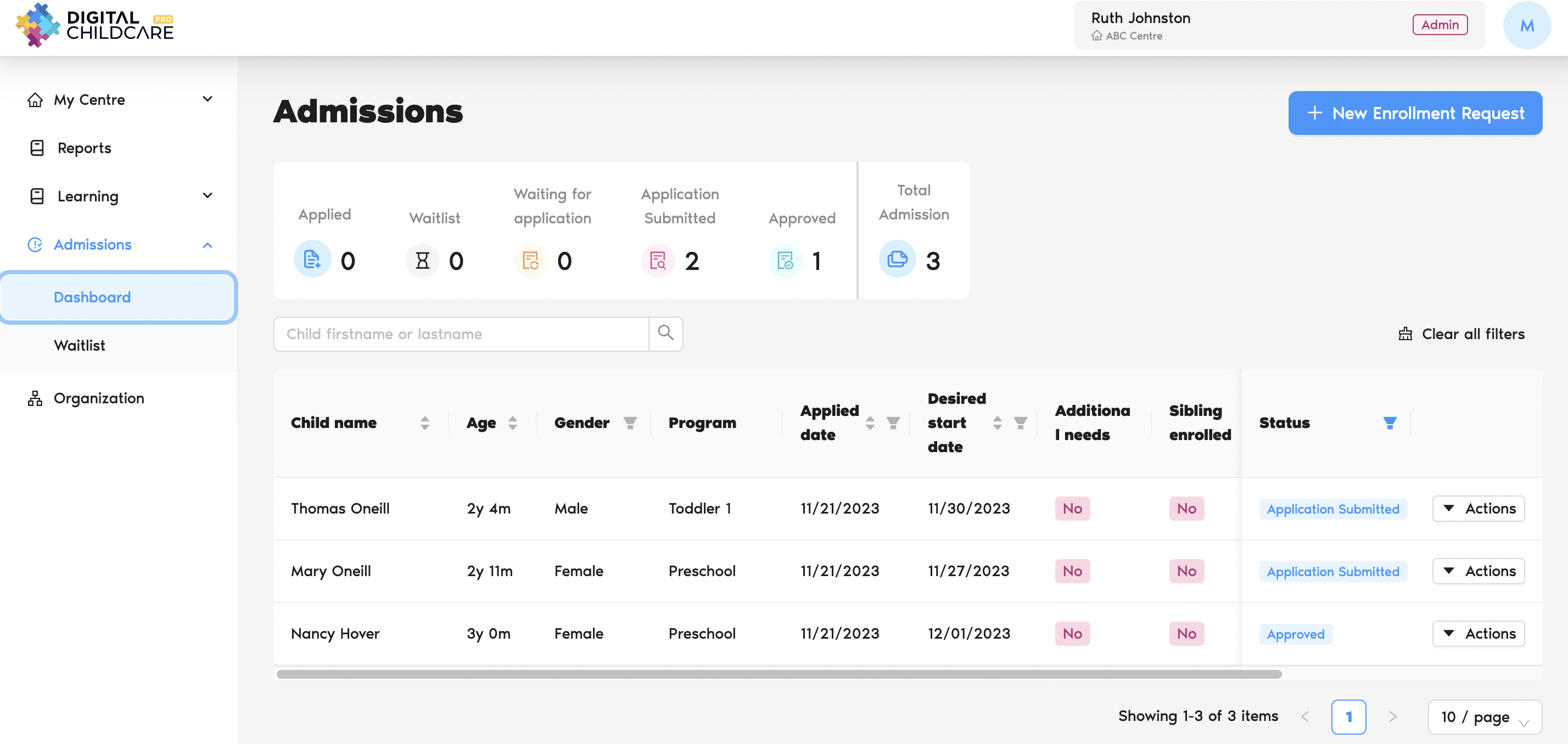Toggle the Age column sort arrows
The height and width of the screenshot is (744, 1568).
513,423
